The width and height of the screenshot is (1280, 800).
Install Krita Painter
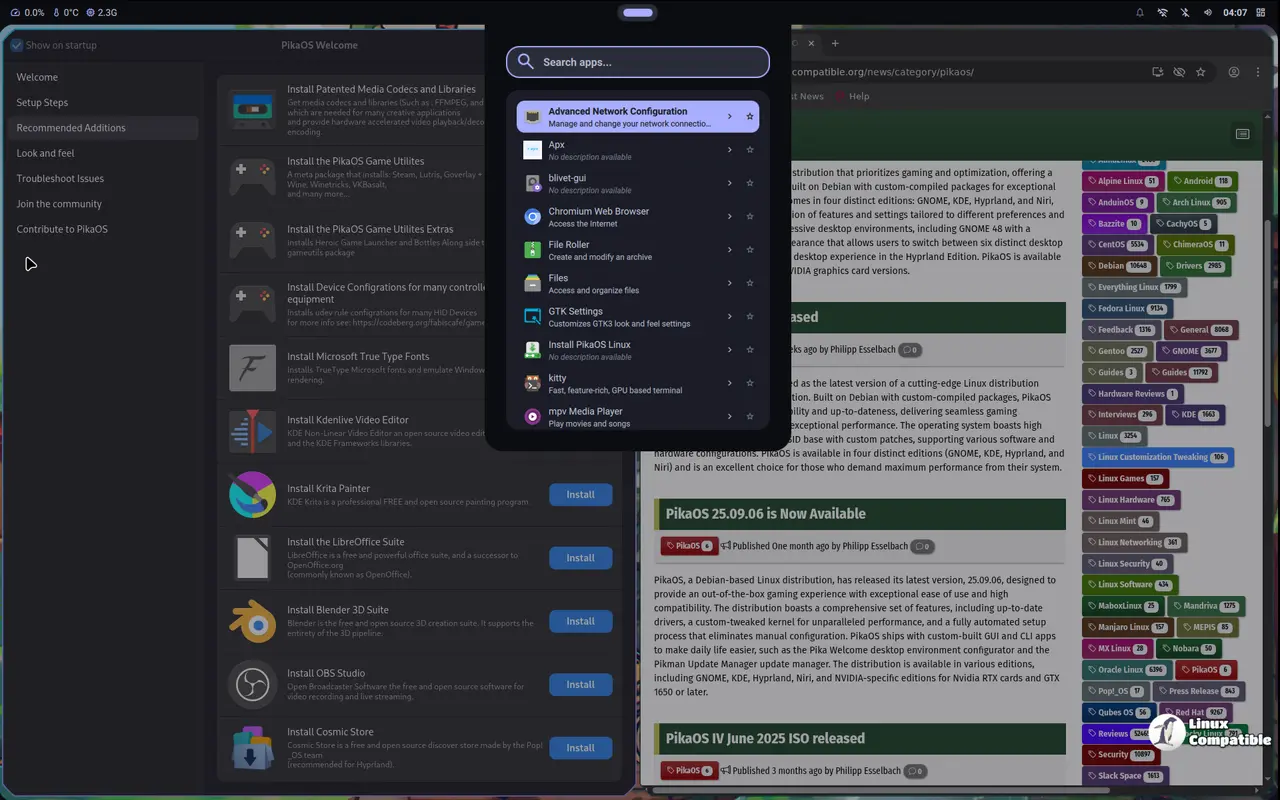[x=580, y=494]
